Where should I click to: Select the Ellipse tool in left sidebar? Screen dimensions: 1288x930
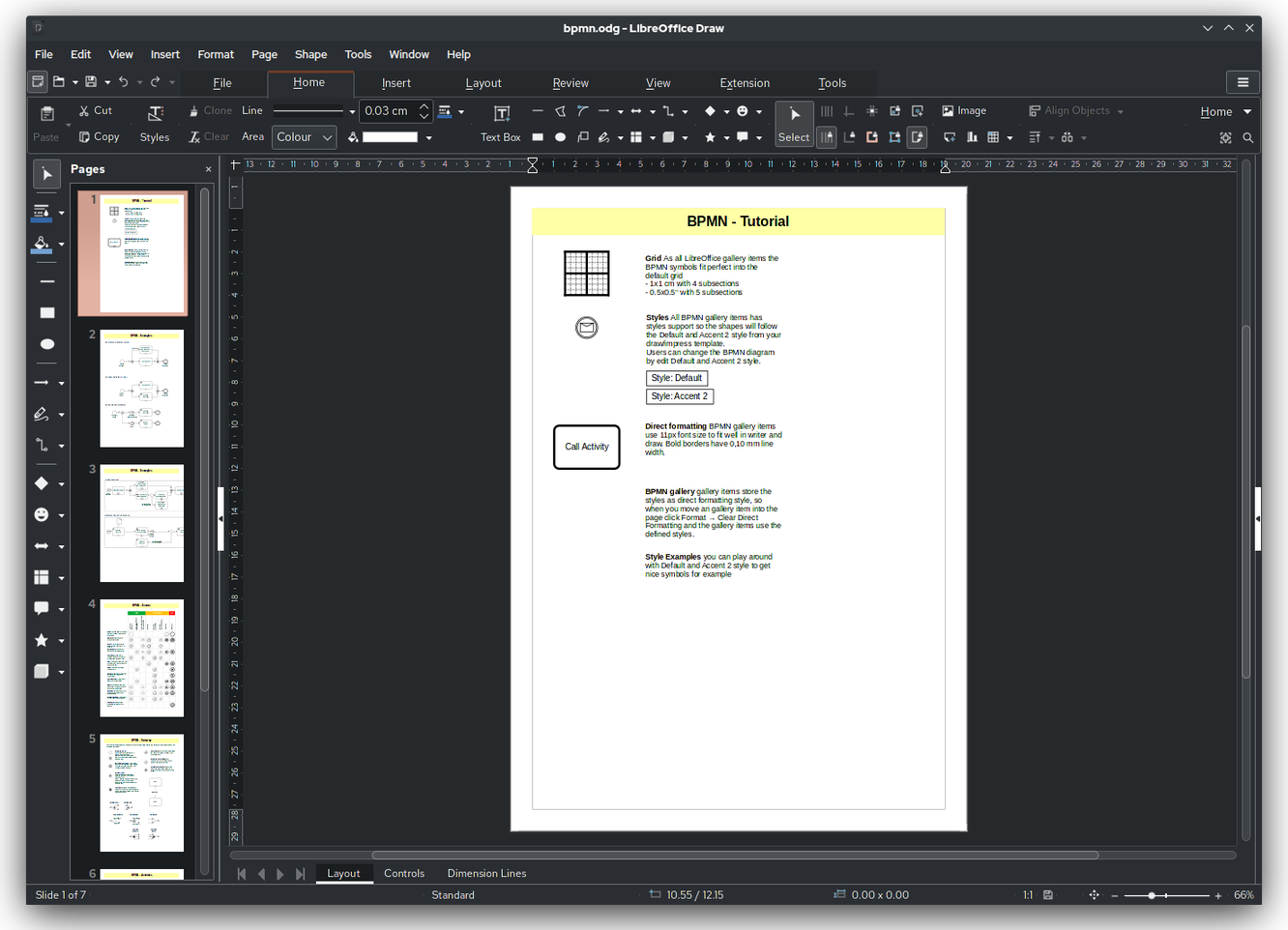point(46,344)
